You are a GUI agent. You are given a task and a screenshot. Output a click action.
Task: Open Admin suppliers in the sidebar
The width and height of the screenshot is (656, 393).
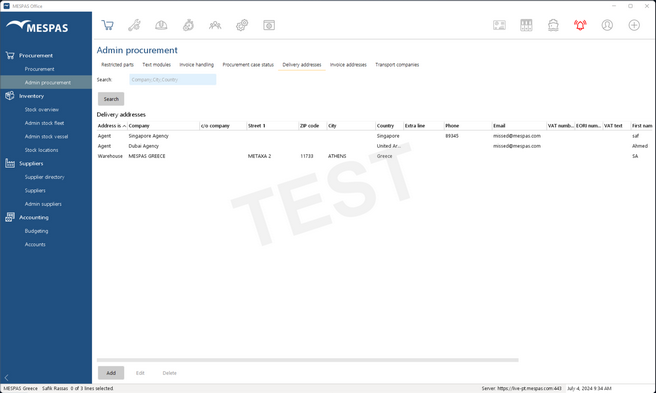[43, 204]
